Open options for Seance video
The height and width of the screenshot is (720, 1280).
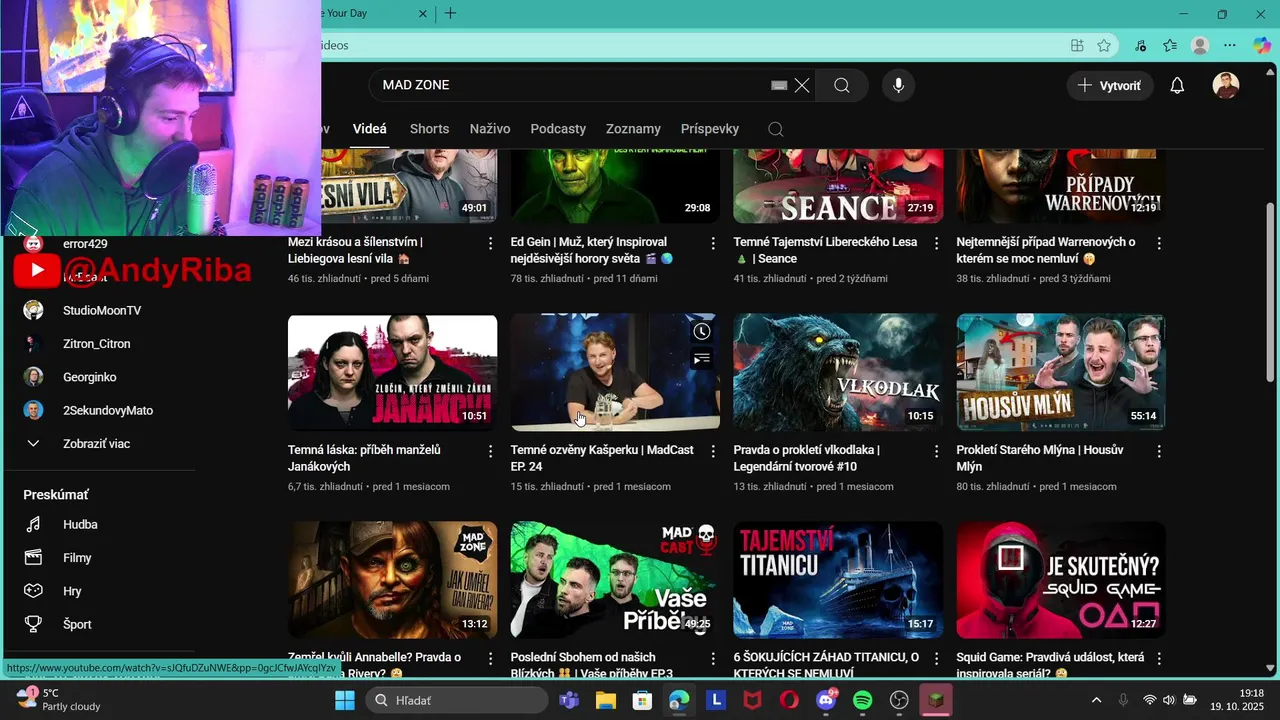point(936,243)
